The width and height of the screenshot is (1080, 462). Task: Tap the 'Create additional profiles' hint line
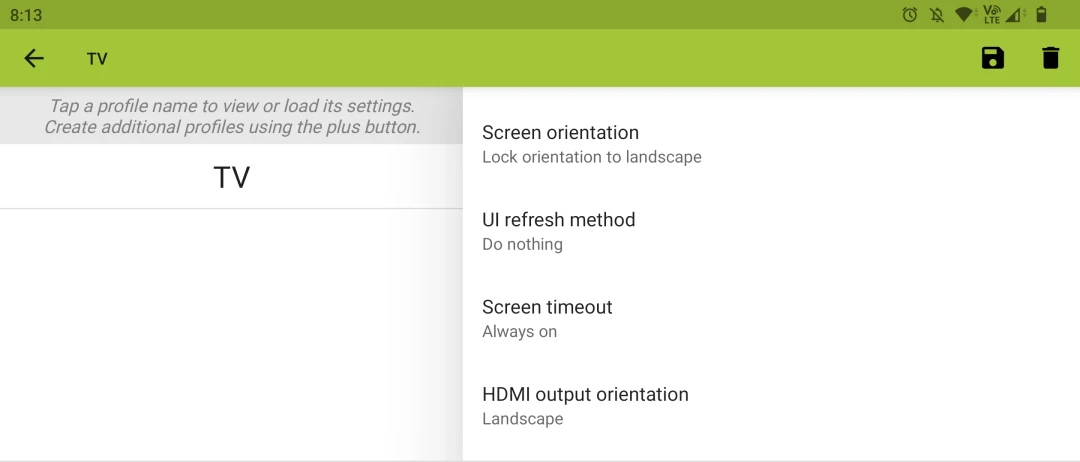(232, 127)
